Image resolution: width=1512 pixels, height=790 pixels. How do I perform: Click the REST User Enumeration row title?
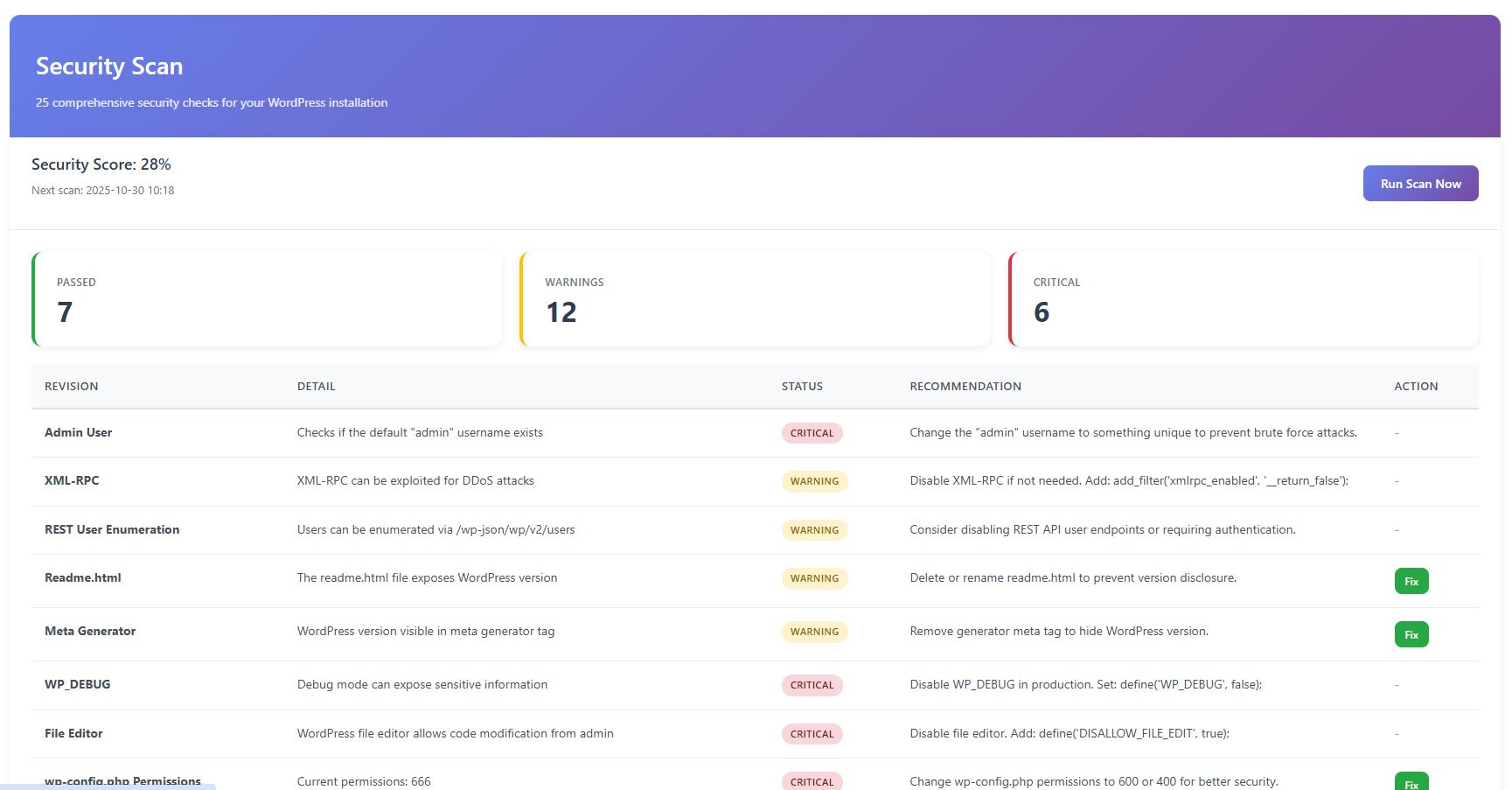(x=112, y=529)
